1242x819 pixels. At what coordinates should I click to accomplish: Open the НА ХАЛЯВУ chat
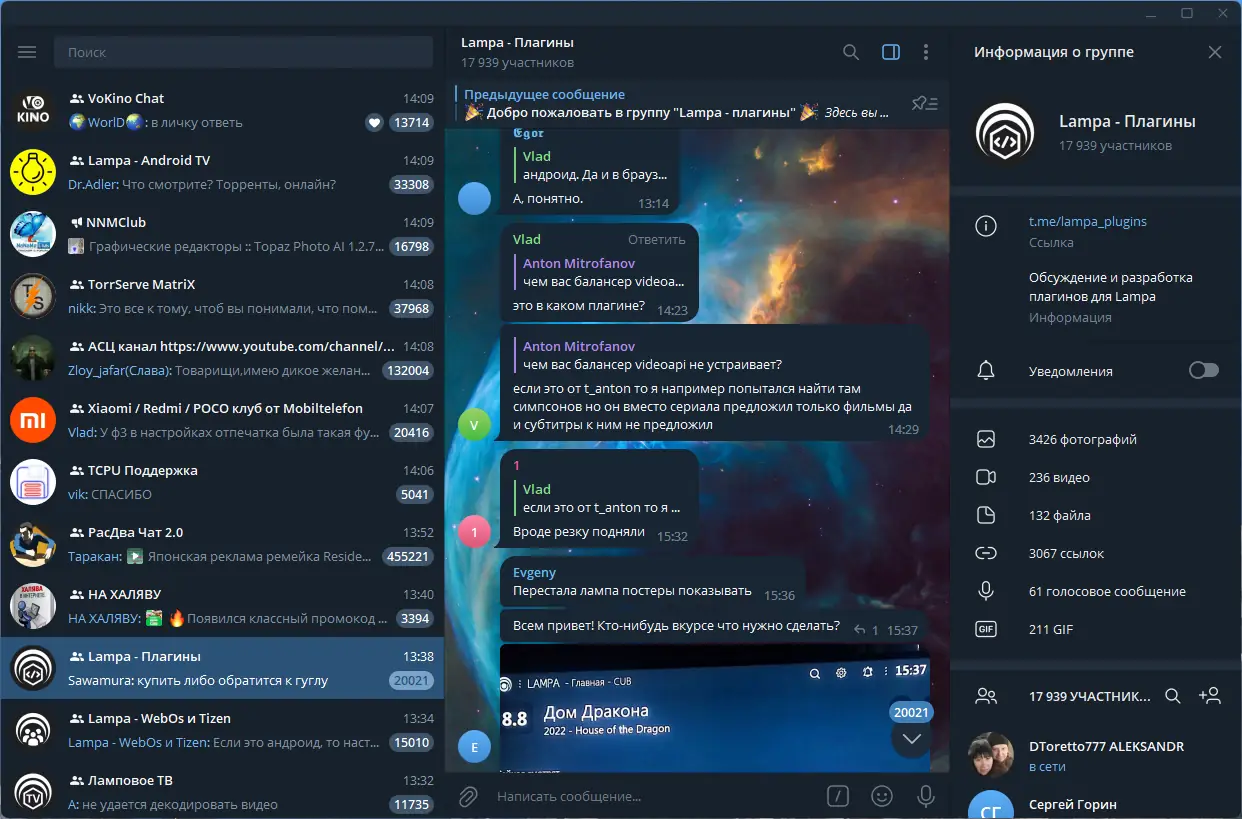222,606
